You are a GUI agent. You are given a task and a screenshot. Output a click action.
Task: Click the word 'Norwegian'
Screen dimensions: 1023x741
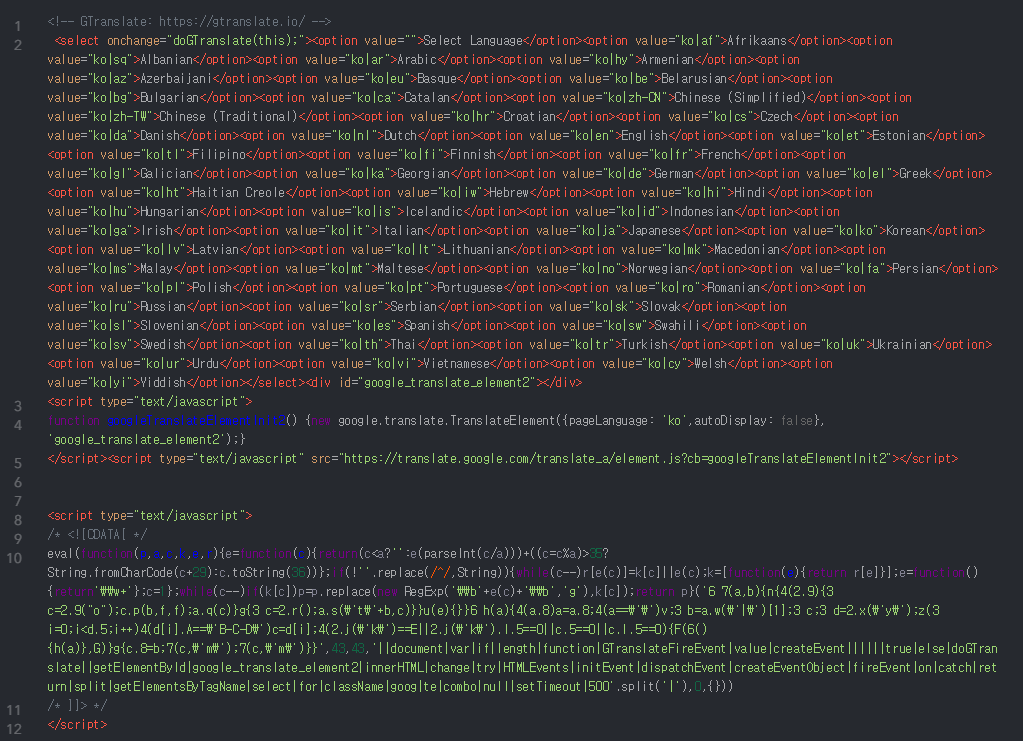pos(658,268)
